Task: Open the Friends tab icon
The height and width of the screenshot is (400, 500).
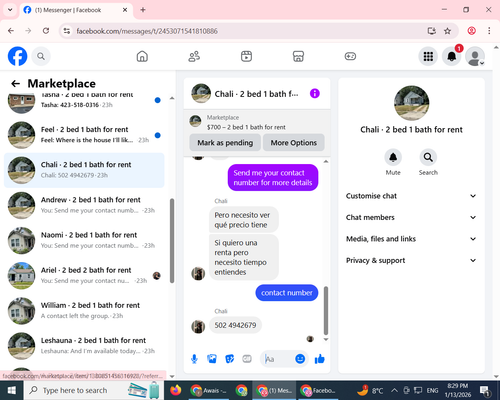Action: click(x=194, y=56)
